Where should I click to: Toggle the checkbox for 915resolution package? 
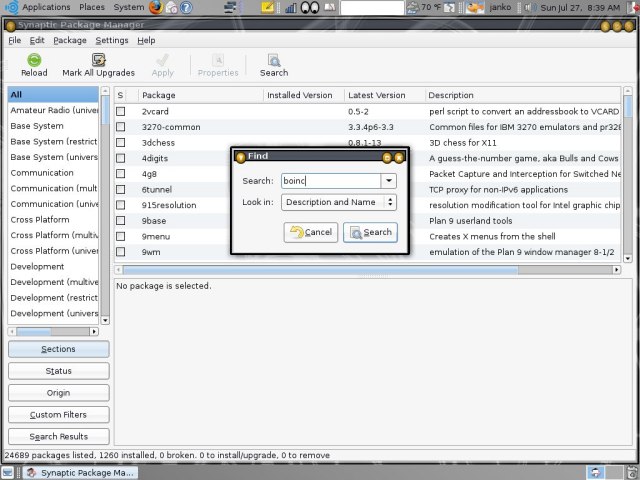120,205
